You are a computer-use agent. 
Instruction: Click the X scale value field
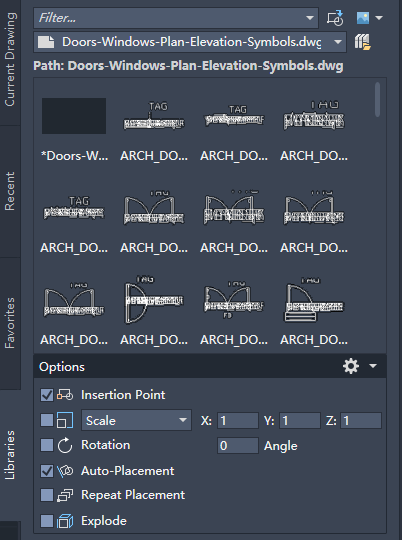click(238, 420)
